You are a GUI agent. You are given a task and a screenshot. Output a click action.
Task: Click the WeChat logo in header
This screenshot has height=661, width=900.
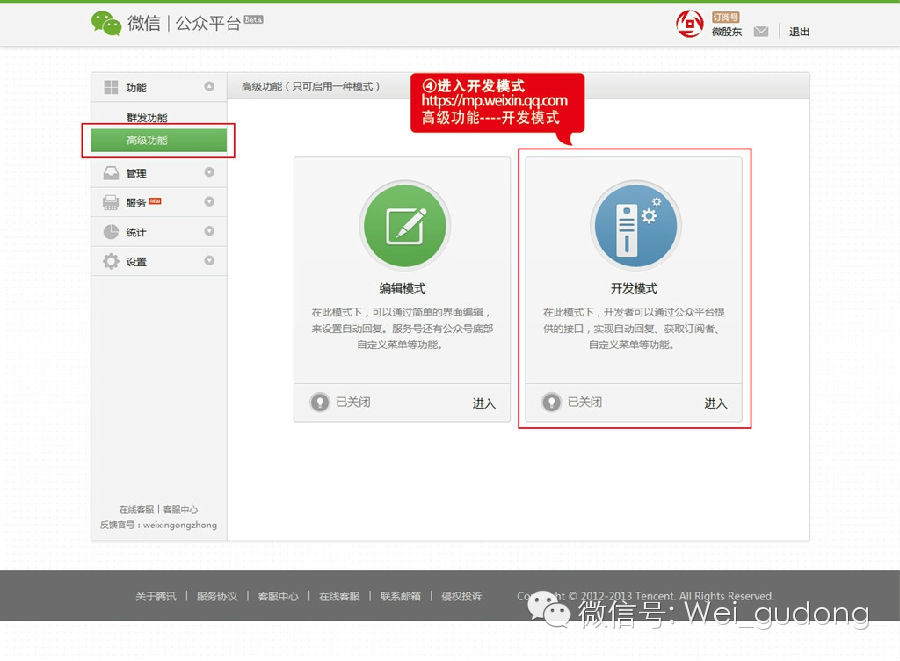[106, 23]
